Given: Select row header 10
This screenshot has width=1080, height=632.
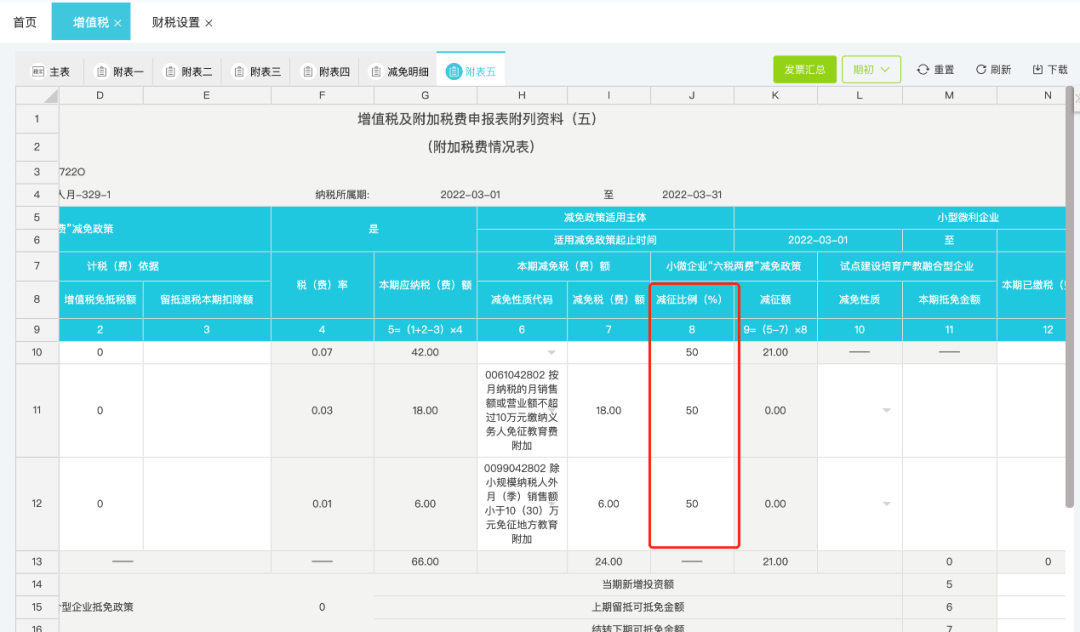Looking at the screenshot, I should tap(37, 352).
